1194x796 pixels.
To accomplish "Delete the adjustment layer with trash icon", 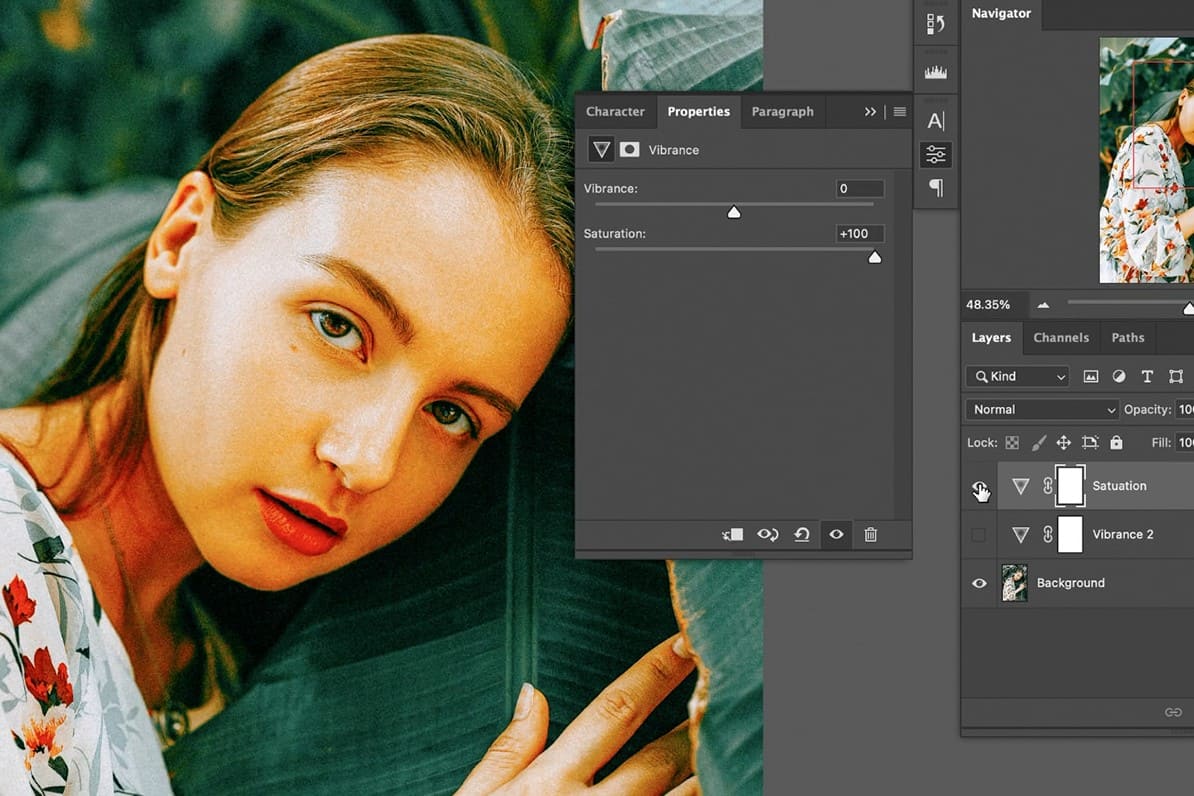I will pos(870,535).
